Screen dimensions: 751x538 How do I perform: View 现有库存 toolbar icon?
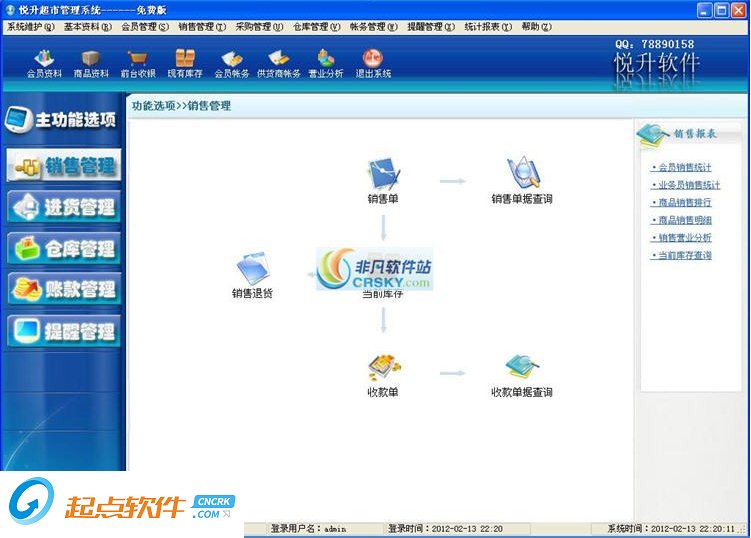(x=185, y=63)
